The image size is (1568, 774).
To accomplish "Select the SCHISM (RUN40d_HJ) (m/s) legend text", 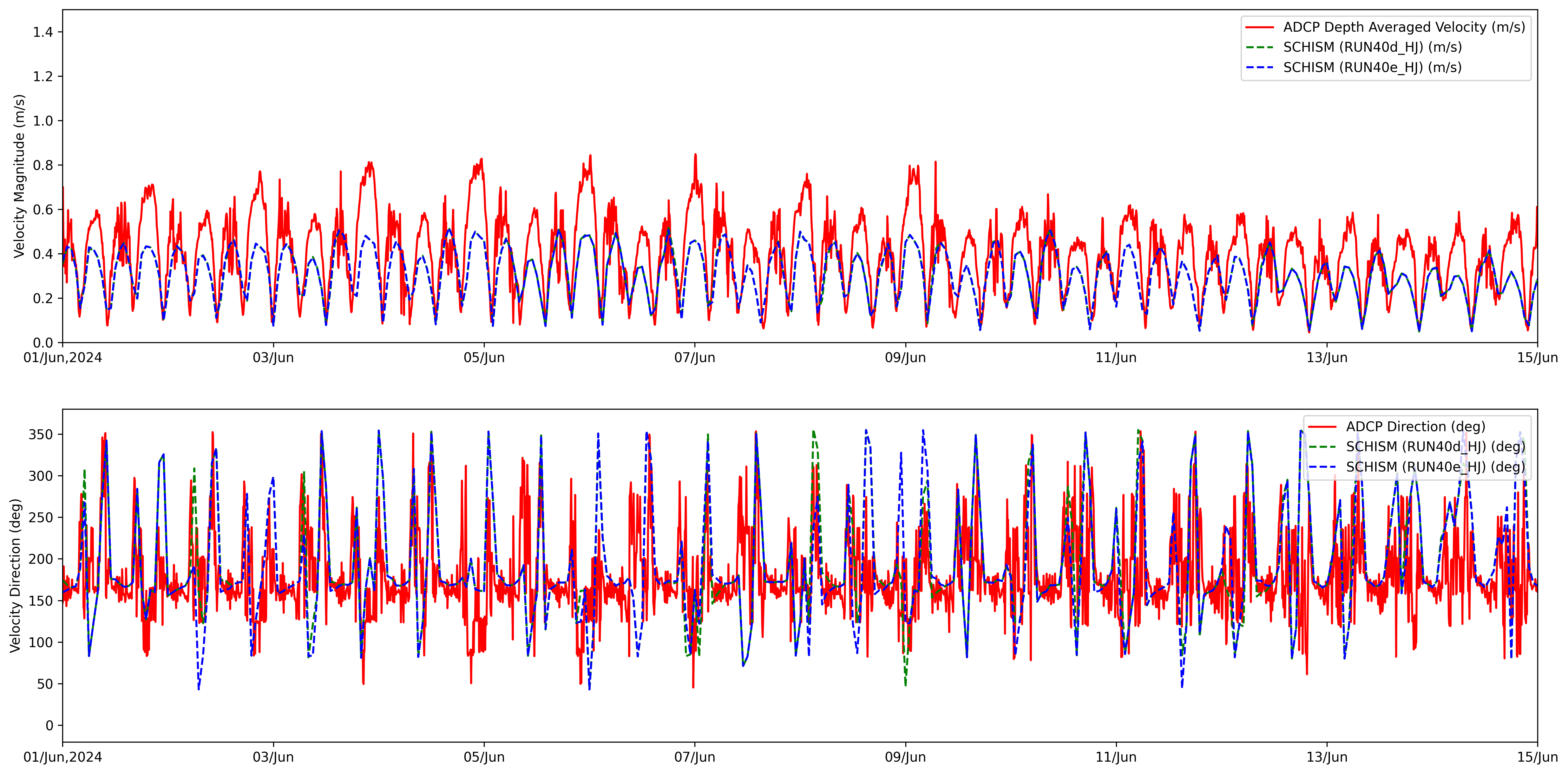I will click(1372, 48).
